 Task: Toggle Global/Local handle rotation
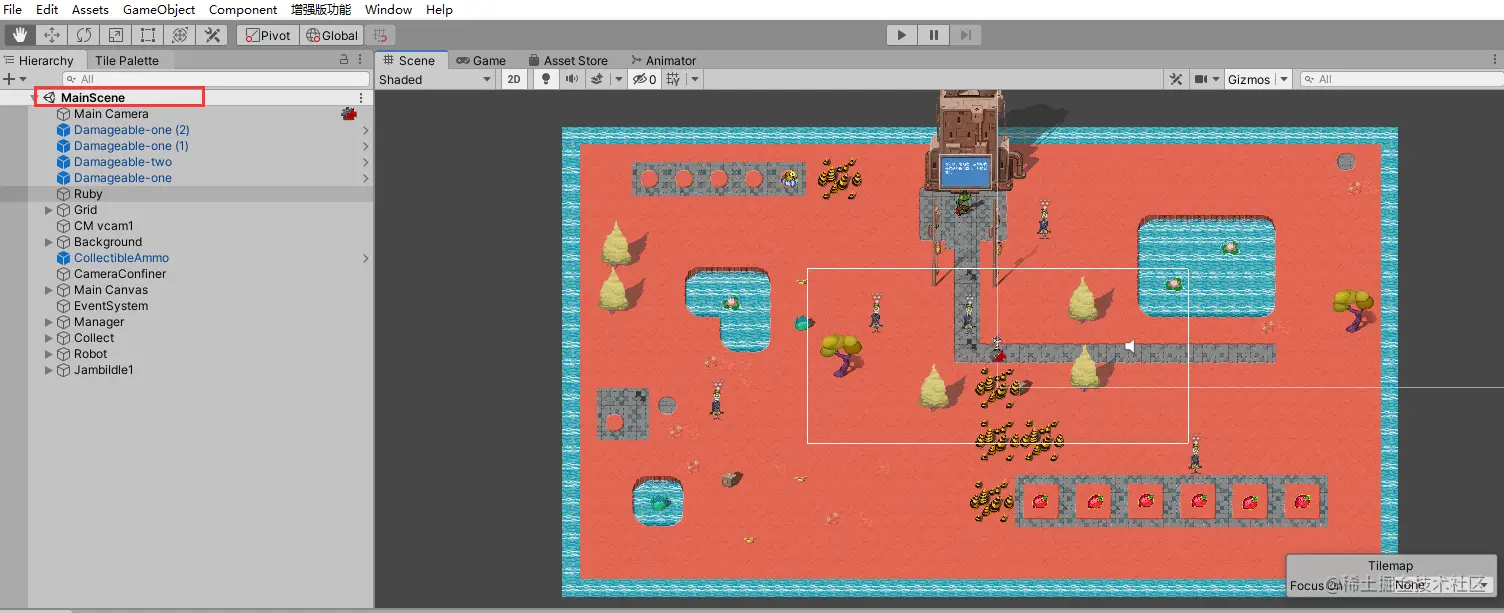coord(331,35)
